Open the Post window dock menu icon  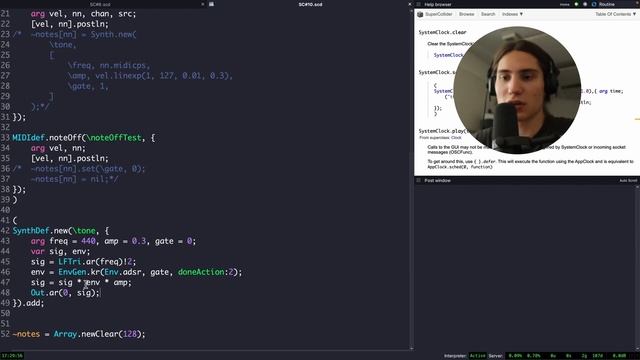click(418, 180)
